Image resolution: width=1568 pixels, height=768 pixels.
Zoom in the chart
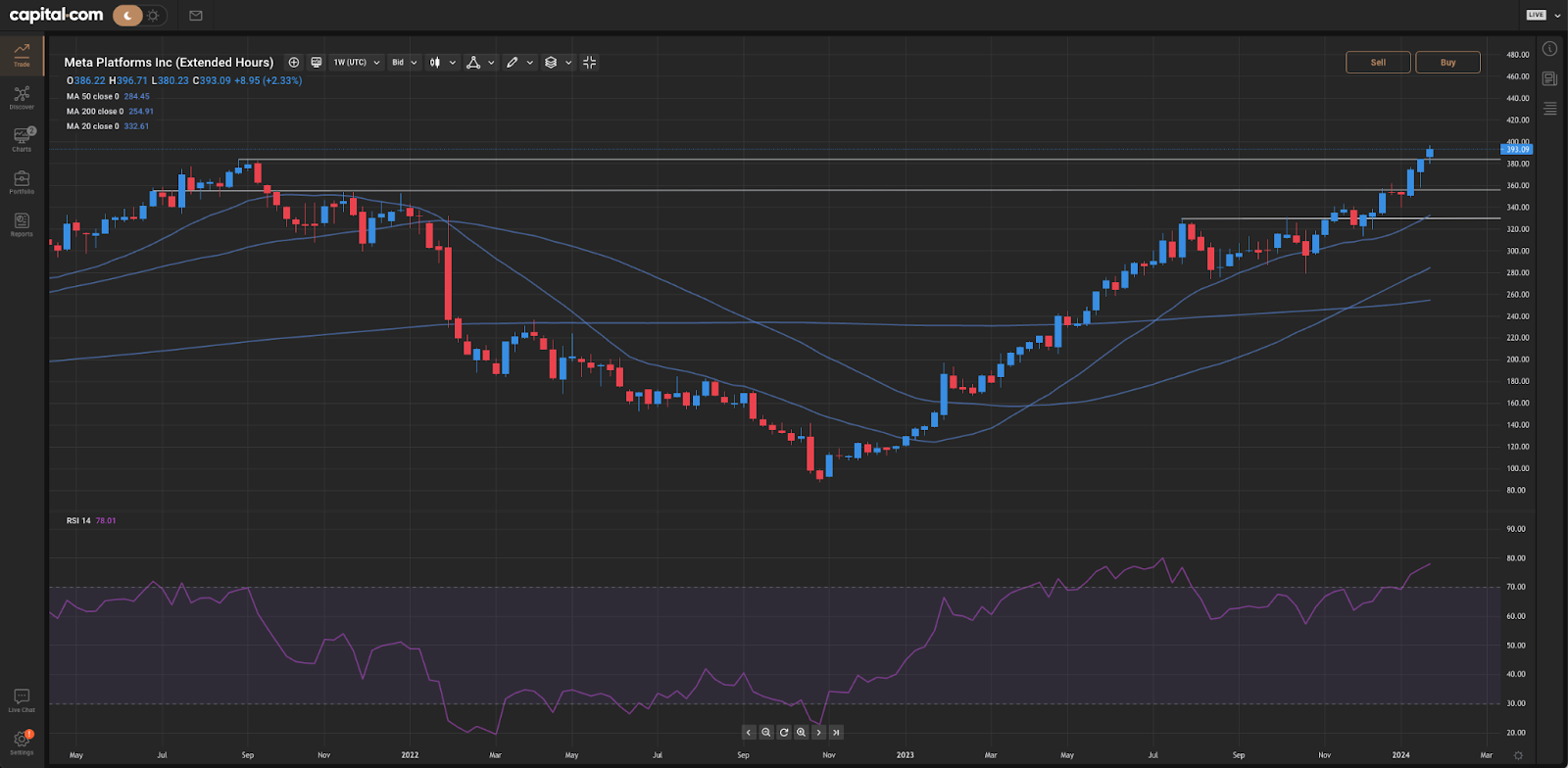click(802, 732)
